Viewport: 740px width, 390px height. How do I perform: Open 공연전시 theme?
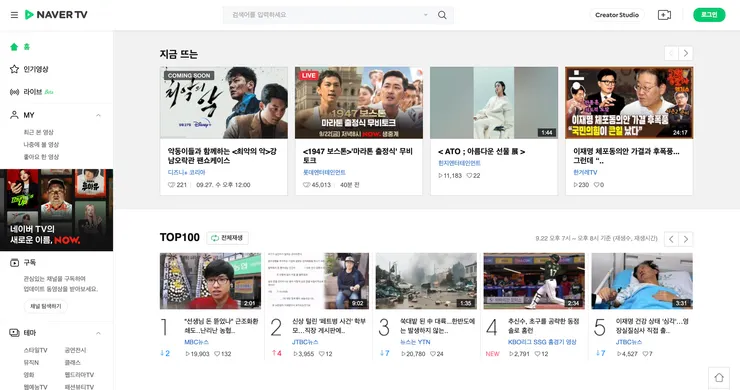(x=76, y=350)
